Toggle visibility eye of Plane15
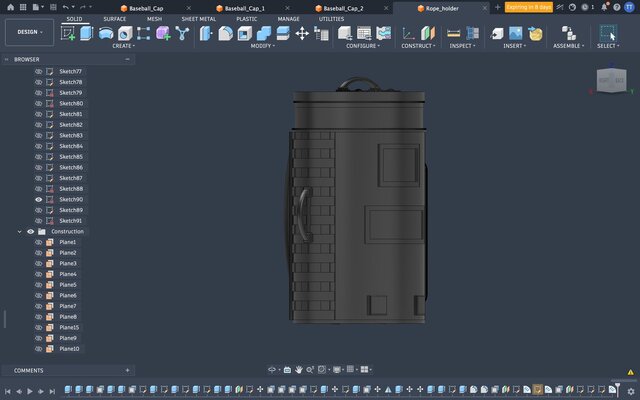Image resolution: width=640 pixels, height=400 pixels. 38,327
